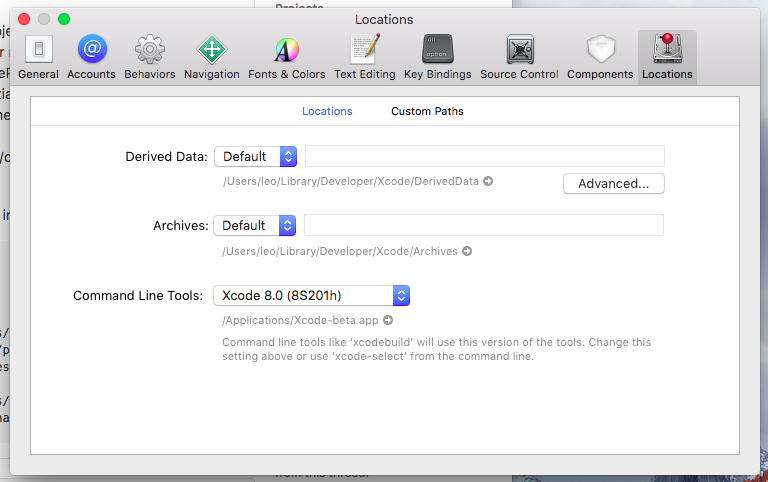Open the Source Control preferences pane
Image resolution: width=768 pixels, height=482 pixels.
click(x=519, y=57)
